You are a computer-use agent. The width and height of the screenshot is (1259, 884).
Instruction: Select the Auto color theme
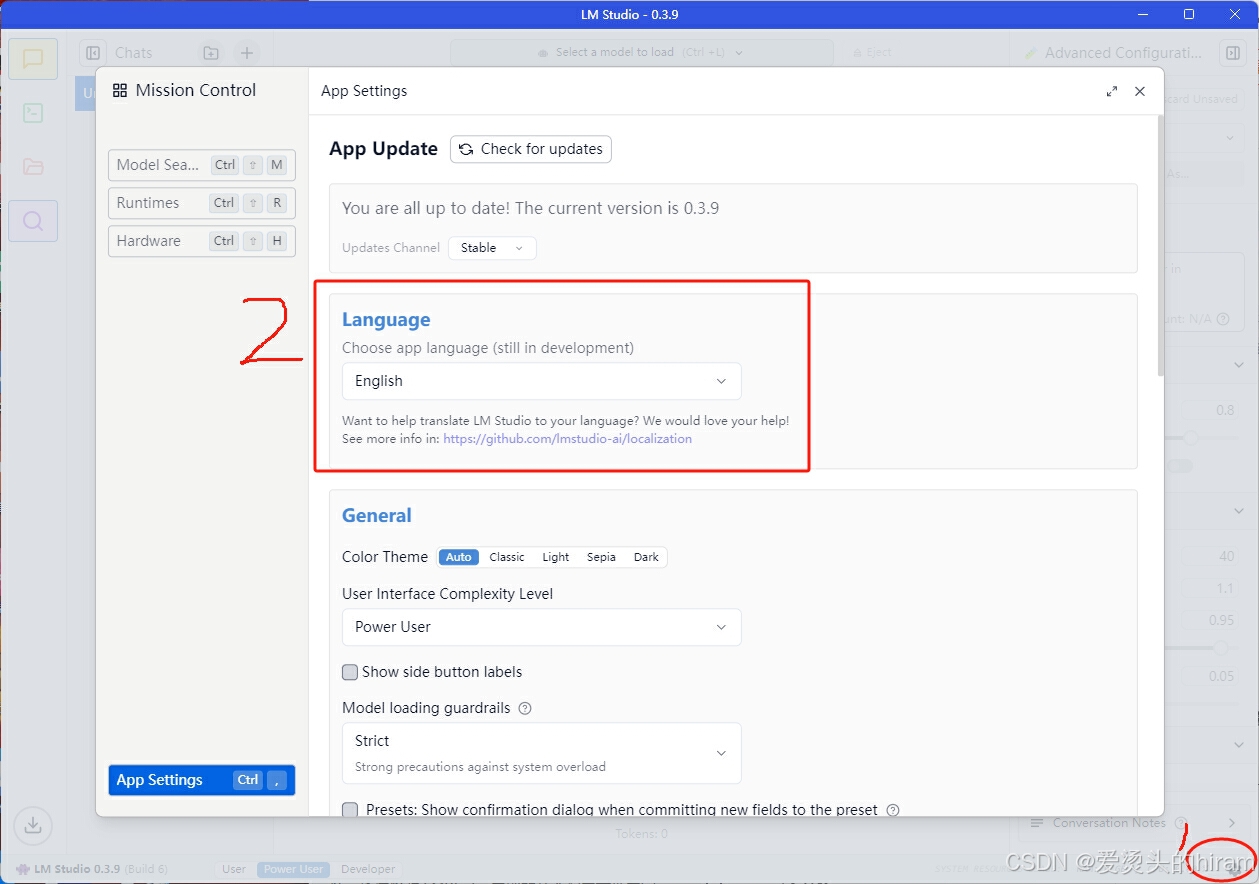(x=459, y=557)
